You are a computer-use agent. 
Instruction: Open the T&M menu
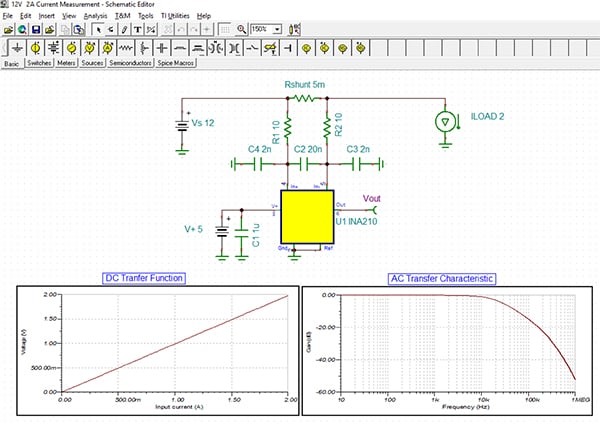click(123, 16)
